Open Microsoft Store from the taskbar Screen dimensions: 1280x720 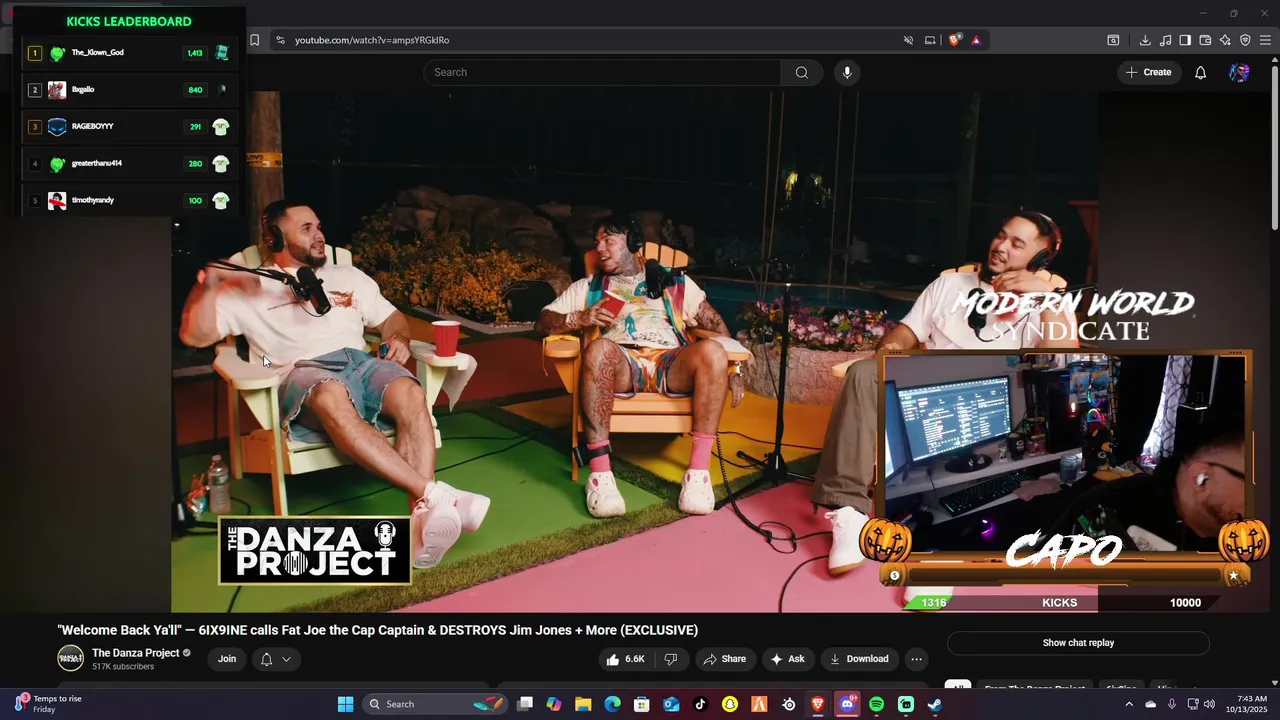point(642,704)
